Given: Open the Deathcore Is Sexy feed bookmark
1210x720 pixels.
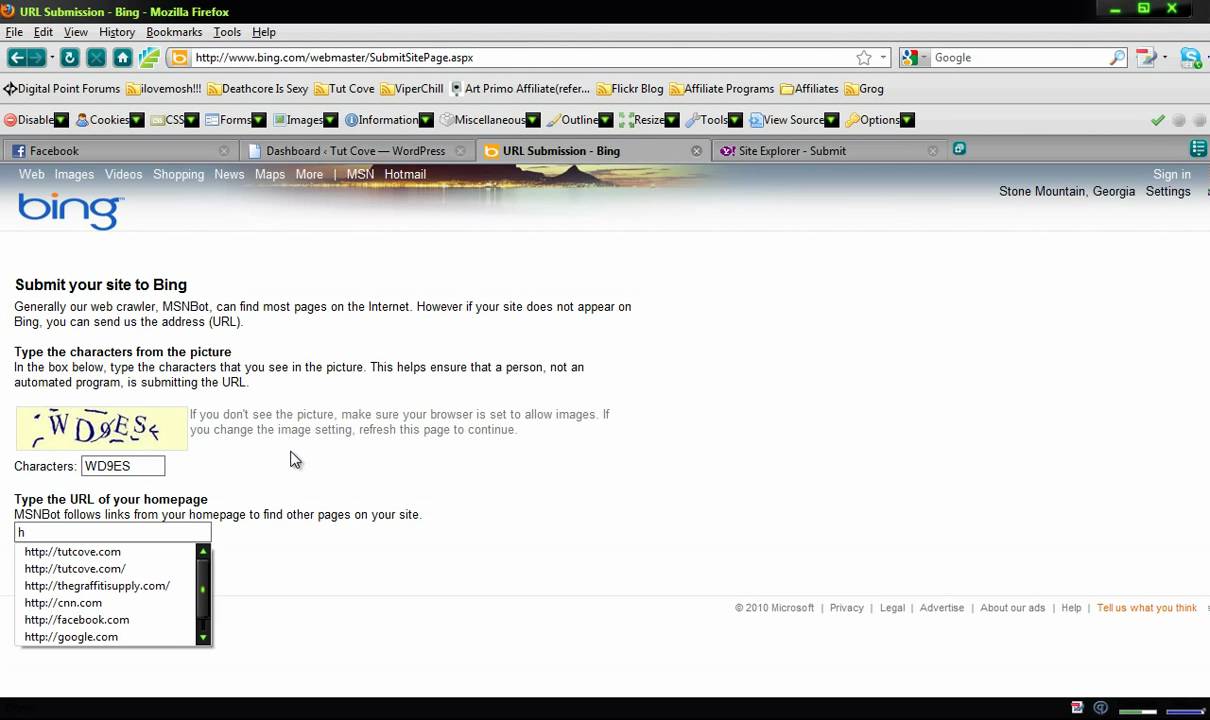Looking at the screenshot, I should tap(257, 89).
